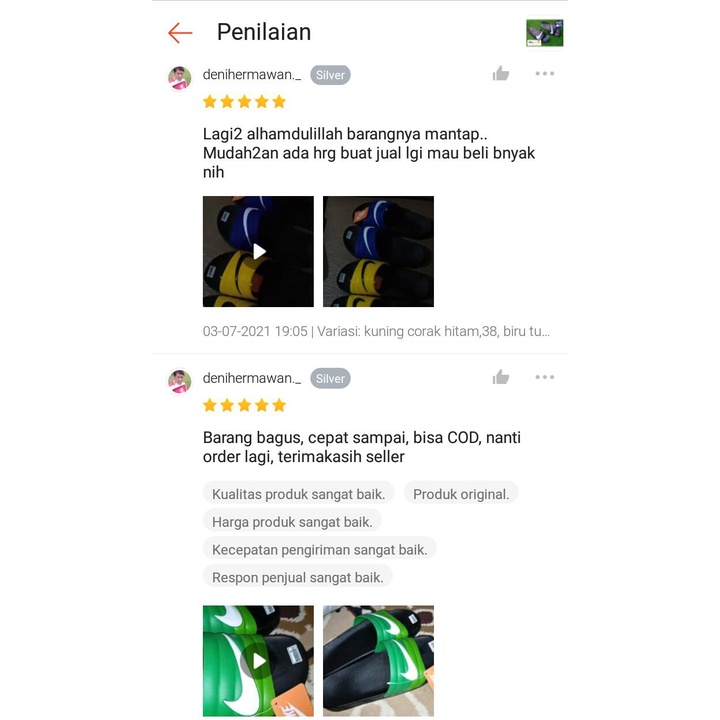
Task: Select the 'Respon penjual sangat baik.' tag
Action: coord(298,577)
